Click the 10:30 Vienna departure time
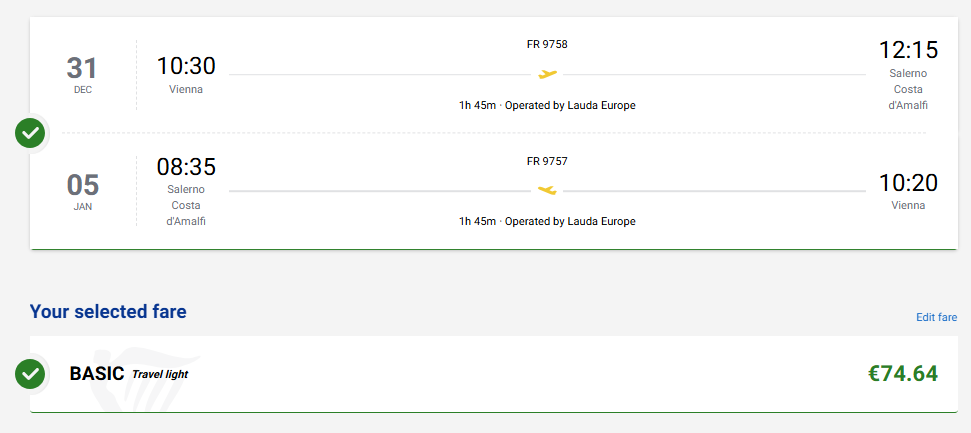Screen dimensions: 971x433 pyautogui.click(x=186, y=66)
